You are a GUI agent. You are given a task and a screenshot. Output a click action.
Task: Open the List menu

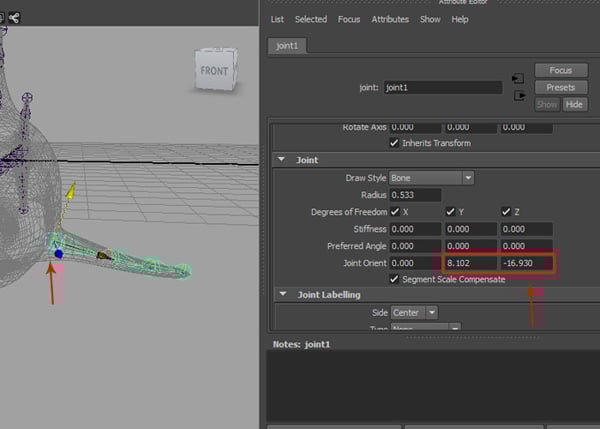pos(277,19)
